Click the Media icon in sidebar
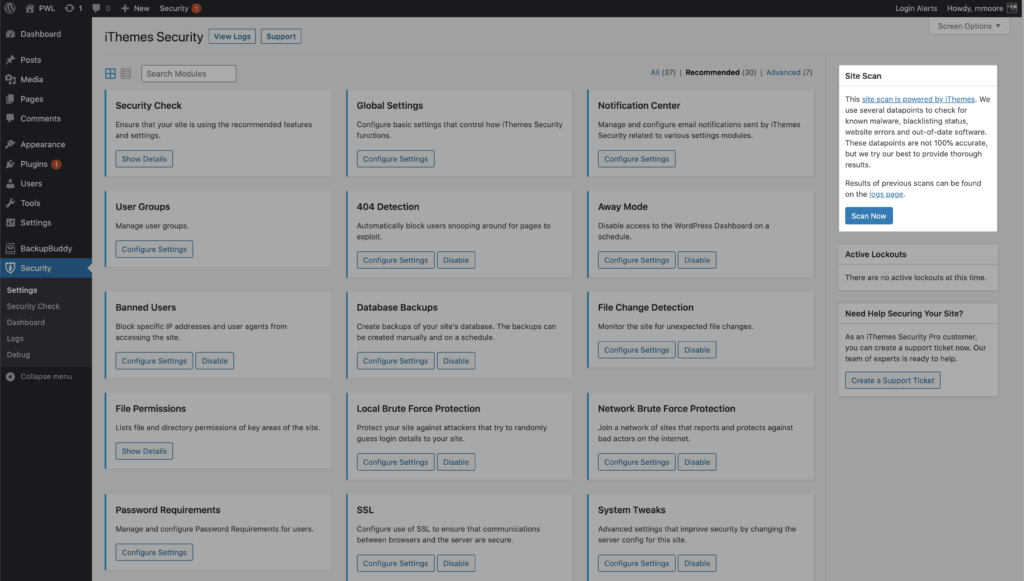1024x581 pixels. pyautogui.click(x=10, y=79)
